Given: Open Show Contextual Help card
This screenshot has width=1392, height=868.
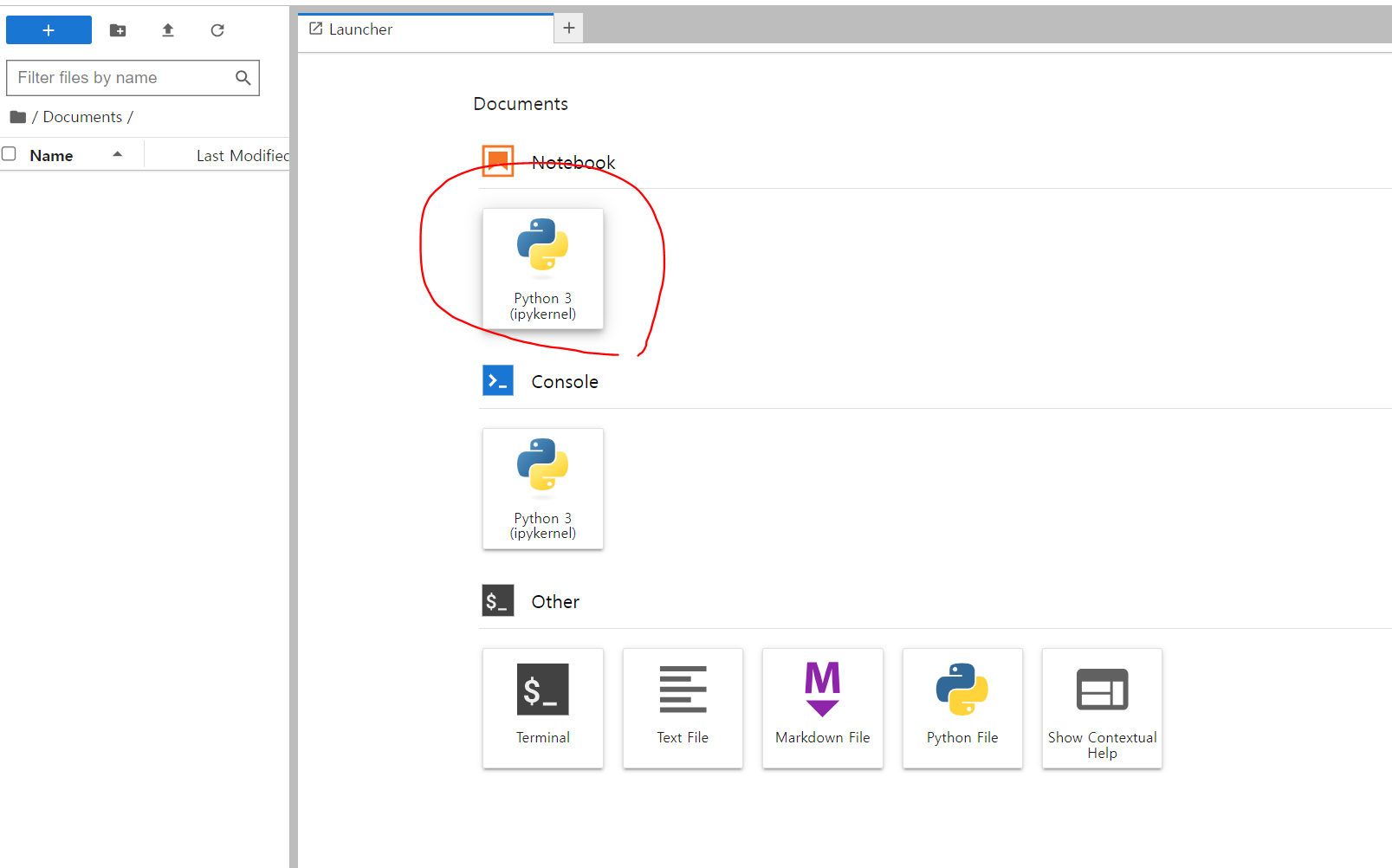Looking at the screenshot, I should (x=1102, y=709).
